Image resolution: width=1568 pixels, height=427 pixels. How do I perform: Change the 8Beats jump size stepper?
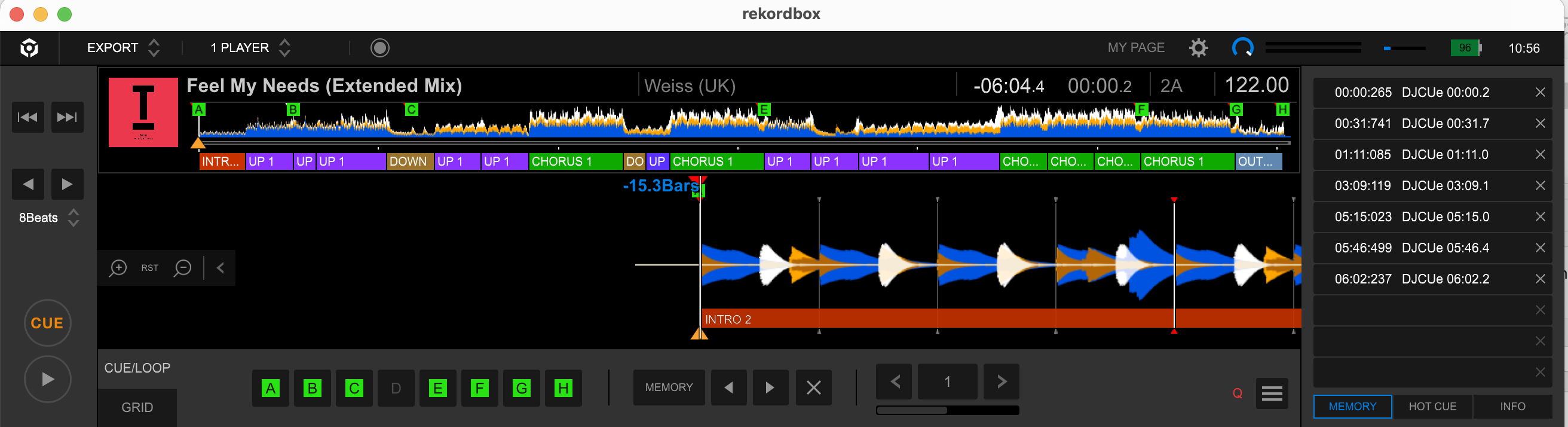pos(73,218)
